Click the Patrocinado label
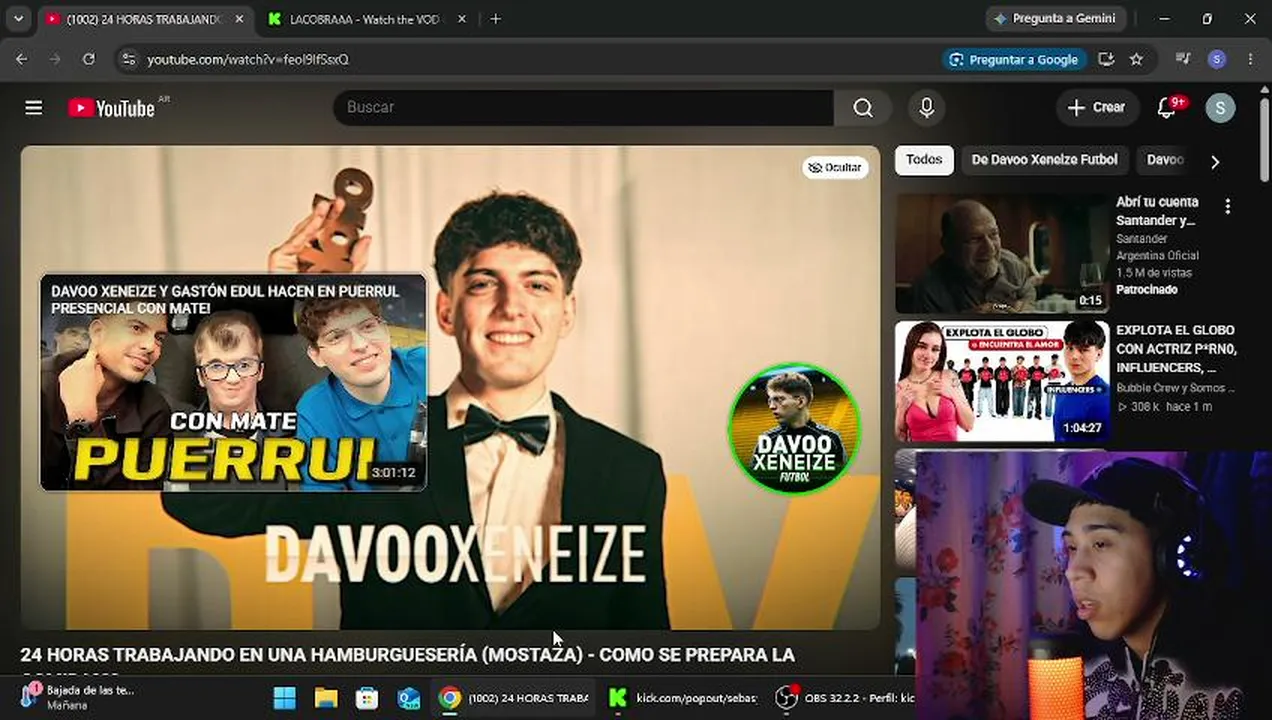 pos(1147,290)
